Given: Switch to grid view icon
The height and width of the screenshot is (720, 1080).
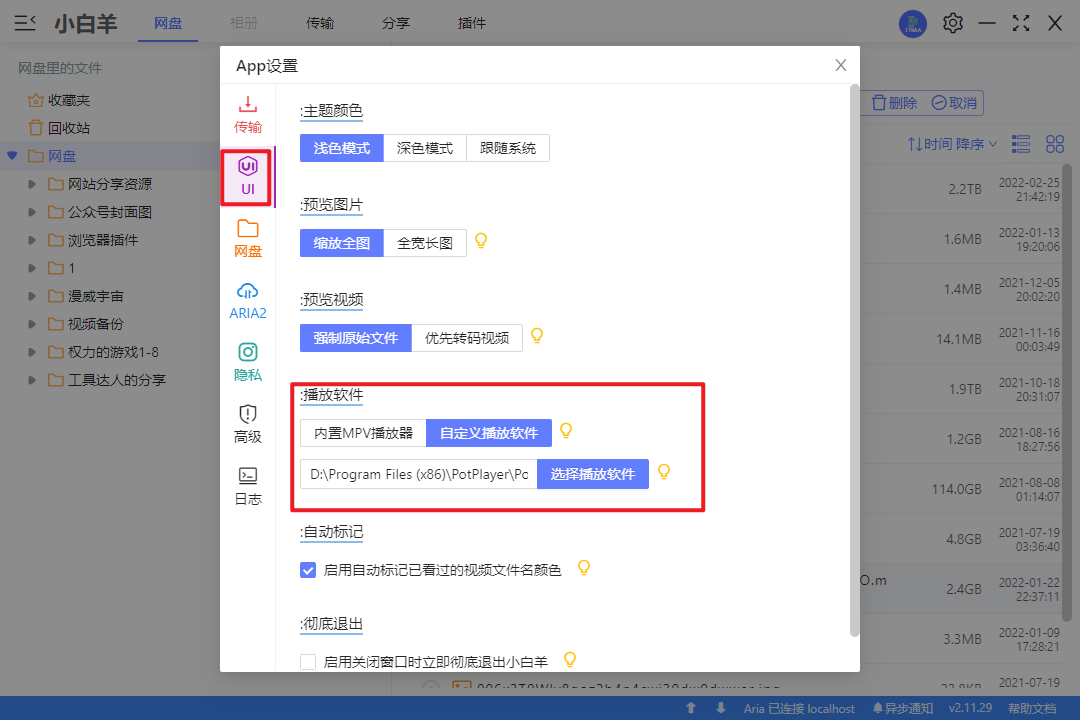Looking at the screenshot, I should coord(1055,144).
